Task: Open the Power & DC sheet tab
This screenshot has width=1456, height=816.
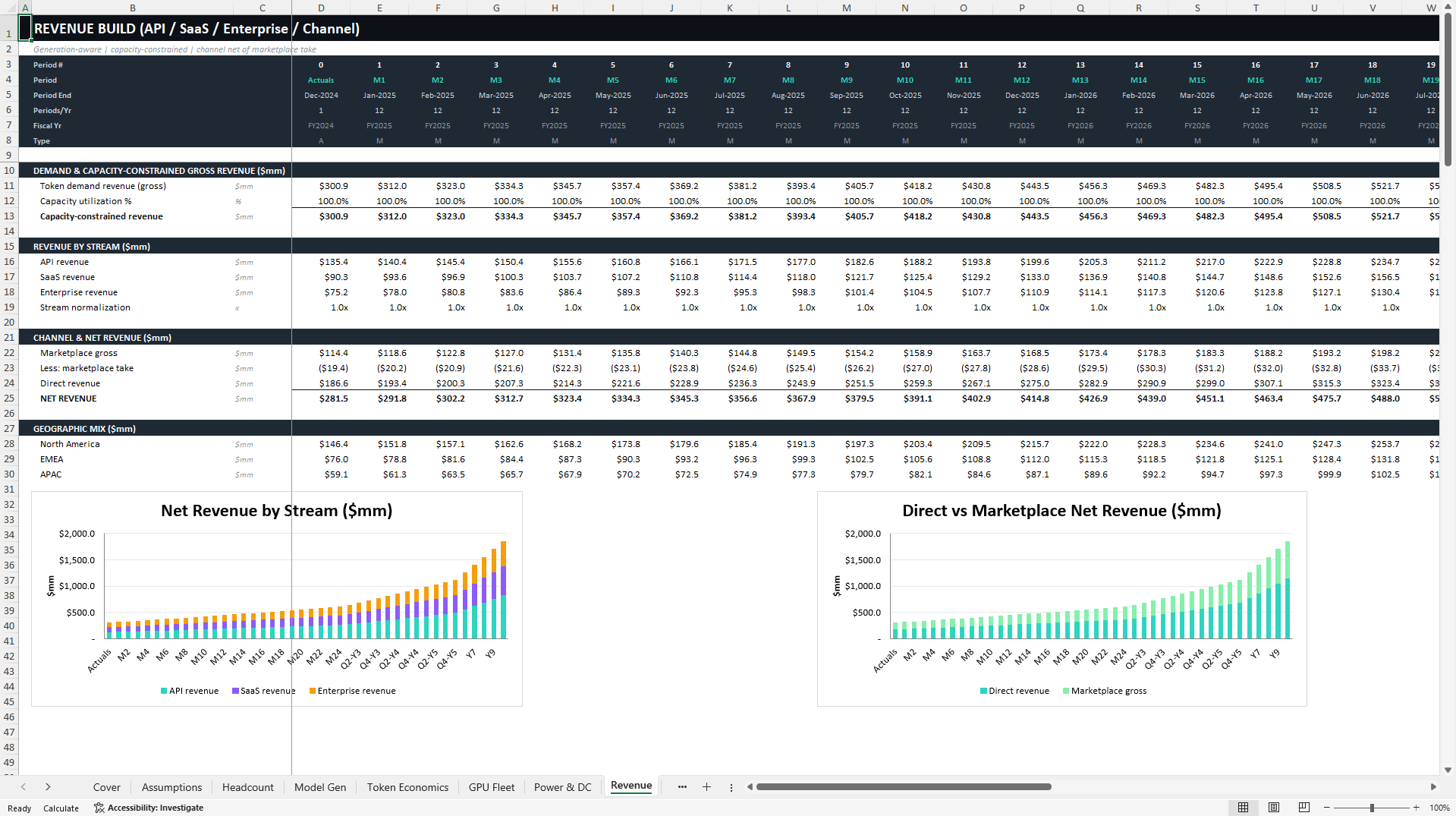Action: 562,787
